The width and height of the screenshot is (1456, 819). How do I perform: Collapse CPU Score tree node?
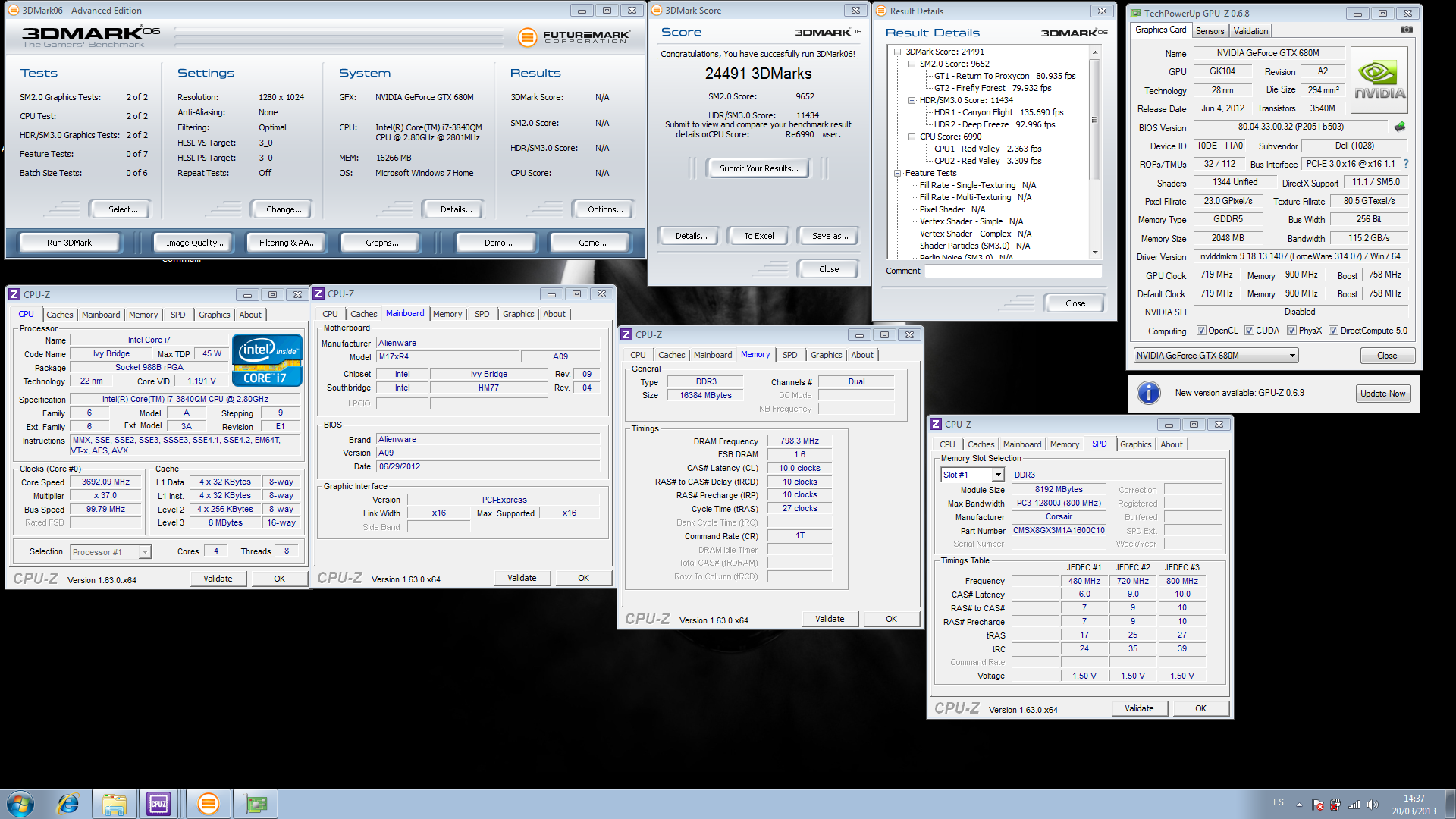(912, 137)
